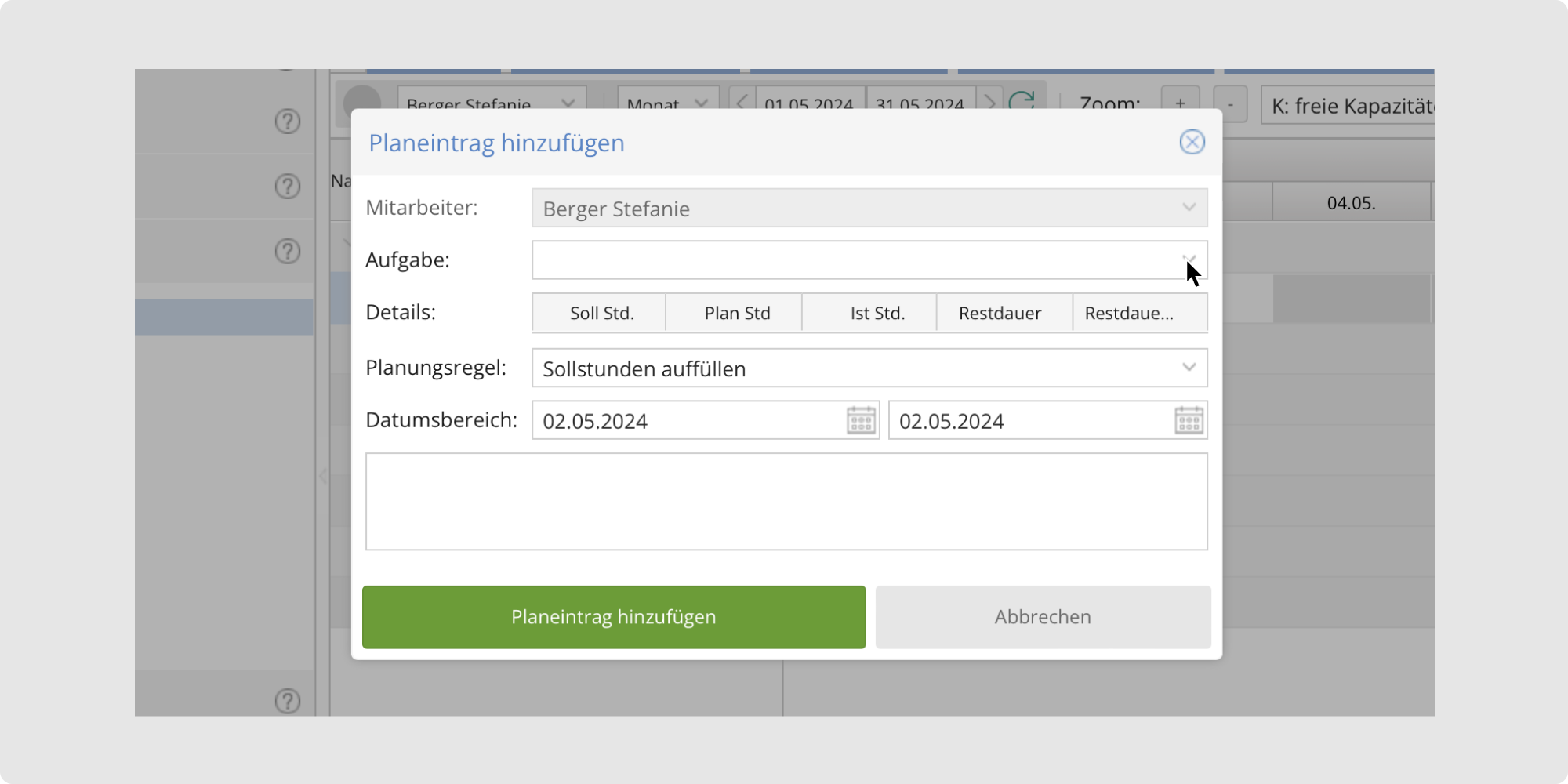Screen dimensions: 1568x784
Task: Click the zoom in plus button
Action: 1180,103
